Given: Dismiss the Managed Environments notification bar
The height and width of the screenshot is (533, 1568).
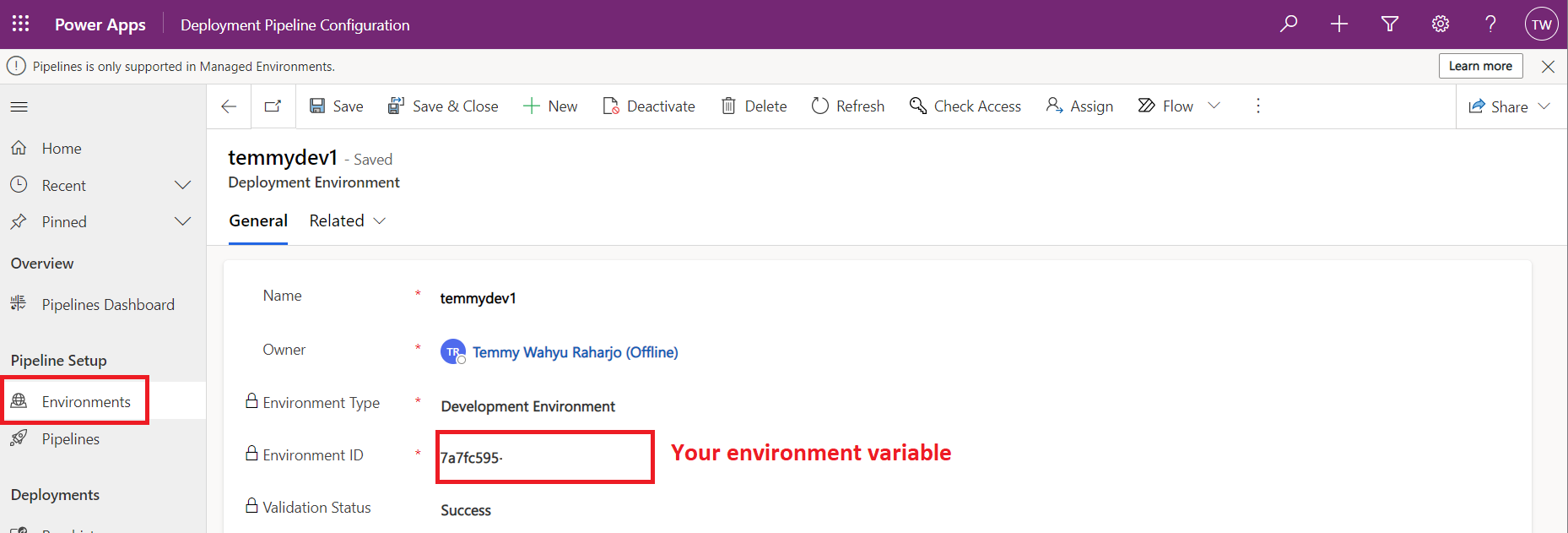Looking at the screenshot, I should point(1548,67).
